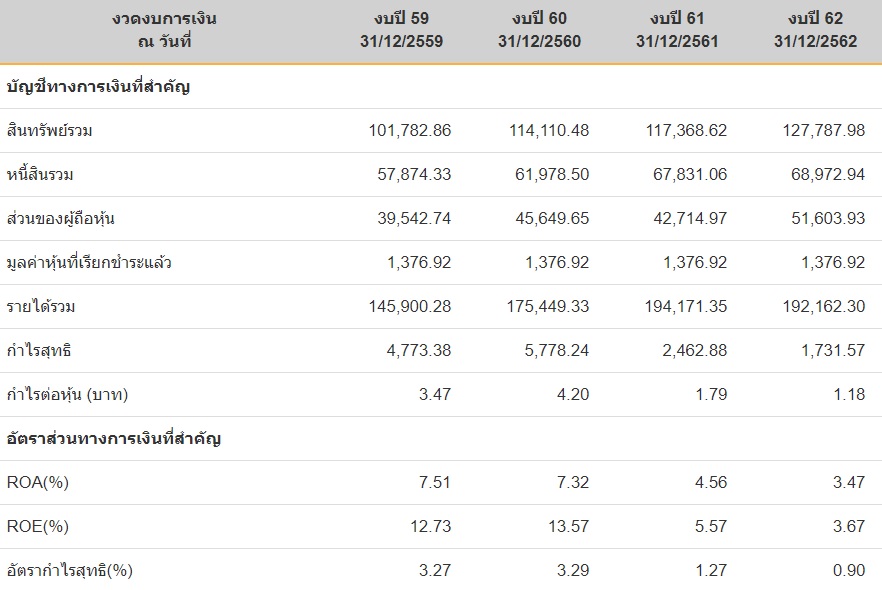This screenshot has width=882, height=590.
Task: Select the ROA(%) row label
Action: (x=37, y=483)
